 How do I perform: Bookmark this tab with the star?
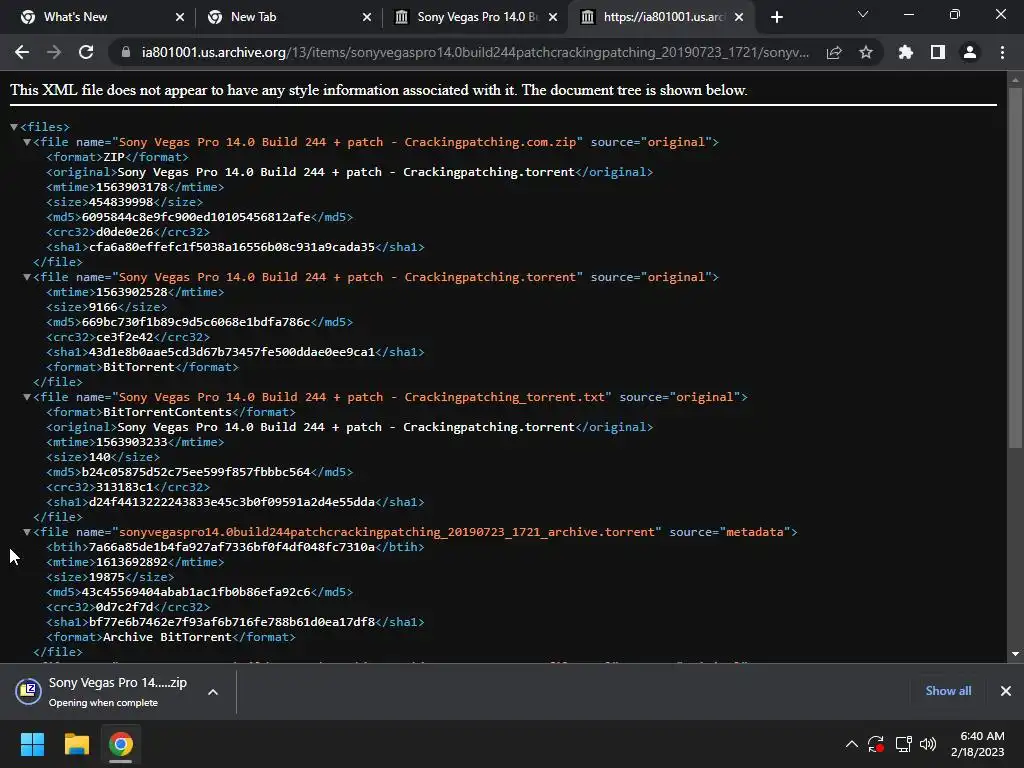[866, 52]
